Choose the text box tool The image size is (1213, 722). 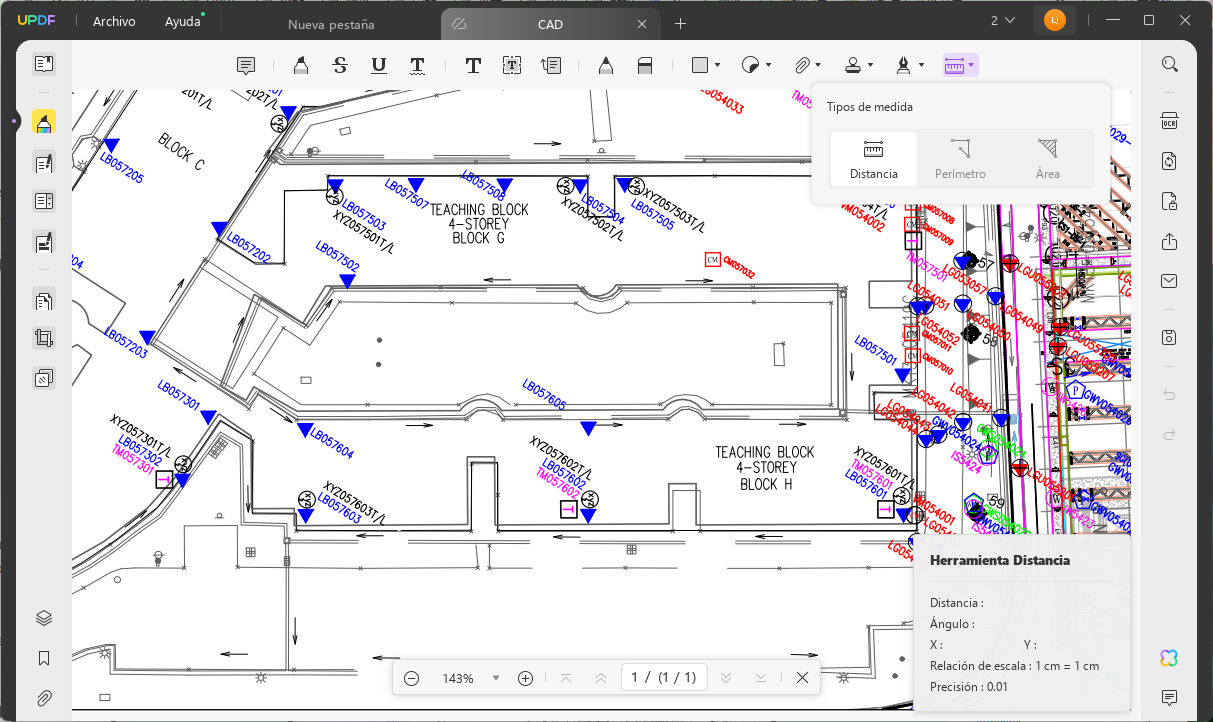(x=512, y=65)
